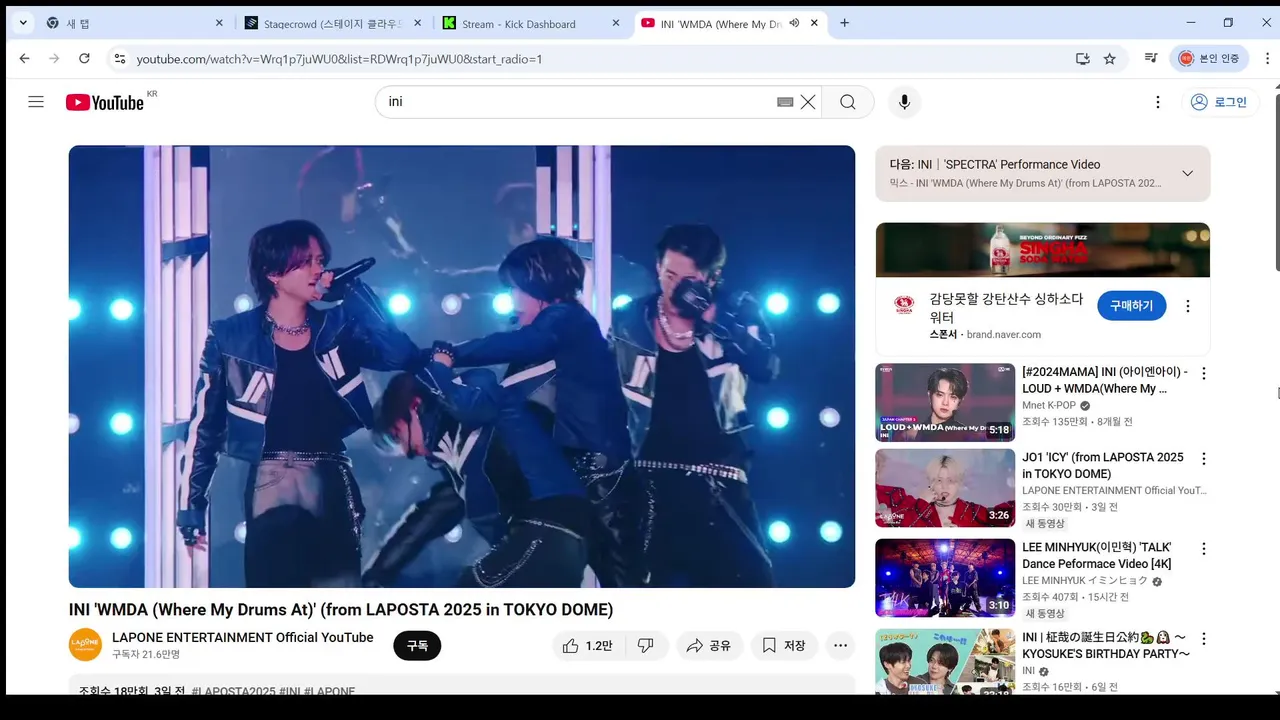The width and height of the screenshot is (1280, 720).
Task: Dislike the video with thumbs-down icon
Action: 646,646
